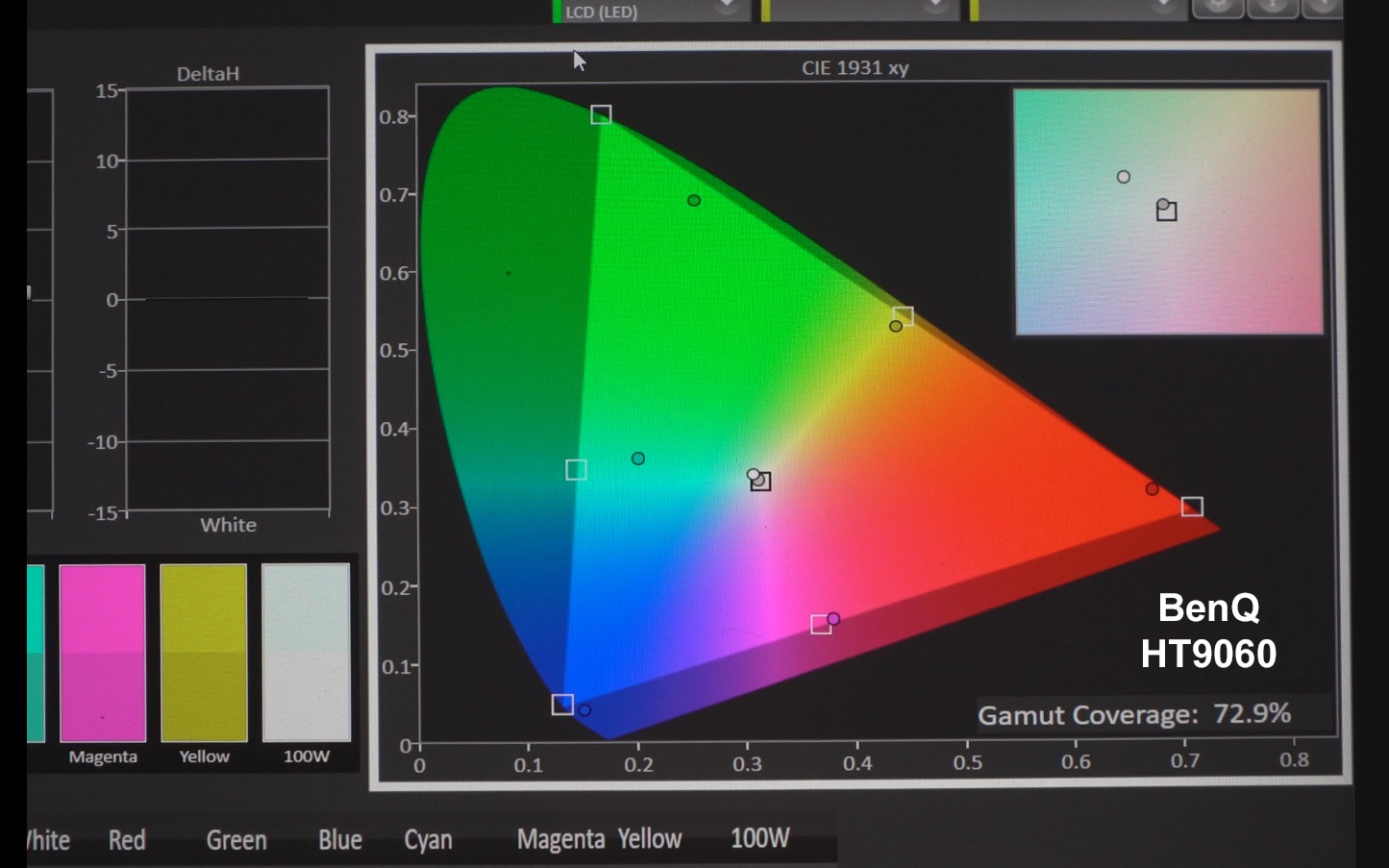Click the measured cyan point circle on CIE chart

(638, 459)
